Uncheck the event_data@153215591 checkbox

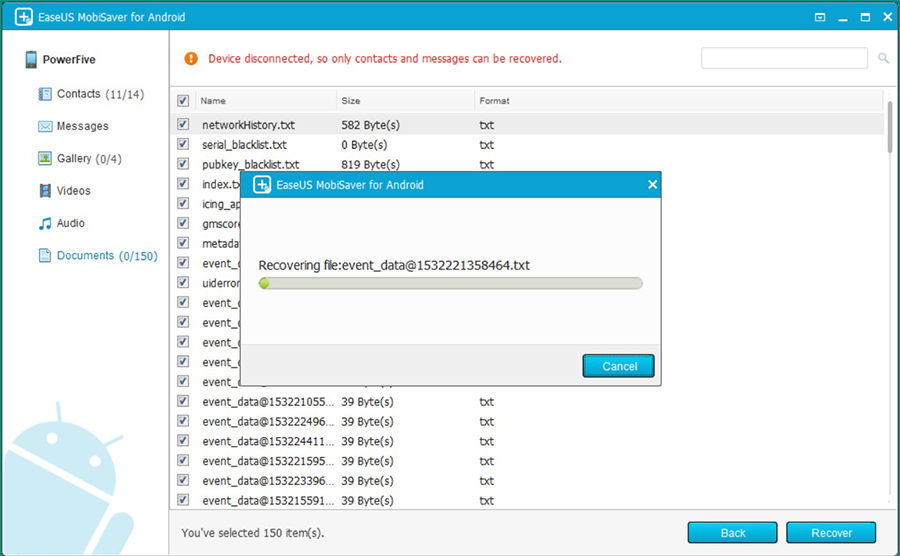tap(183, 500)
